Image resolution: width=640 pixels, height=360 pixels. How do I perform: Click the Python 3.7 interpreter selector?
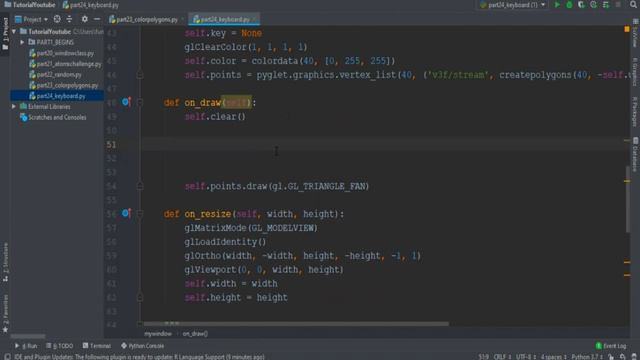[587, 357]
